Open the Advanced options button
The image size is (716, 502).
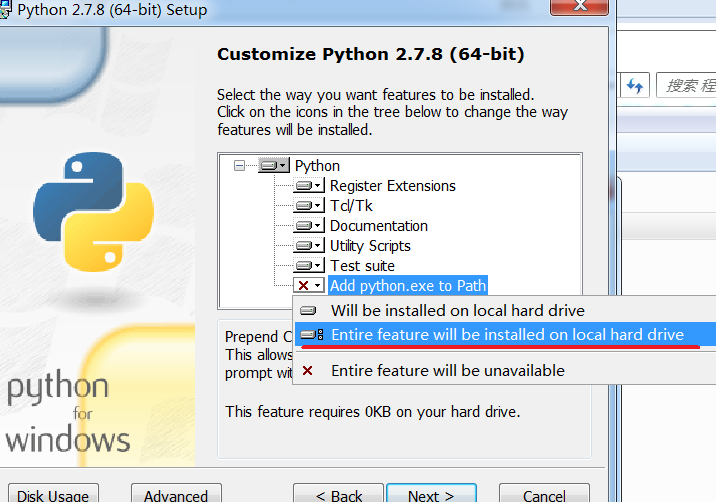(x=176, y=493)
